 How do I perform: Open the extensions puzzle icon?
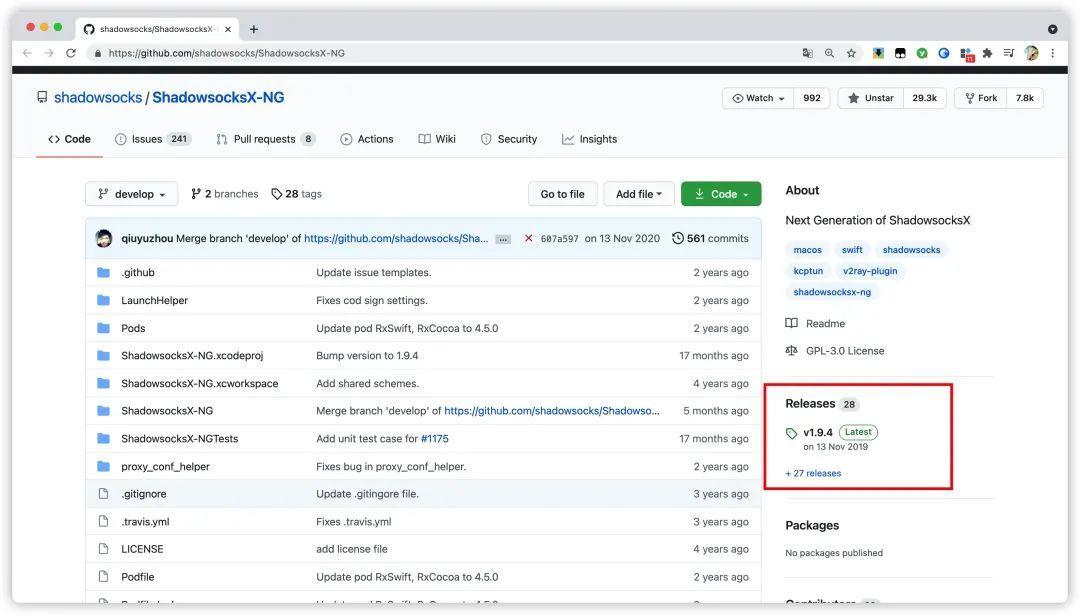pyautogui.click(x=988, y=53)
